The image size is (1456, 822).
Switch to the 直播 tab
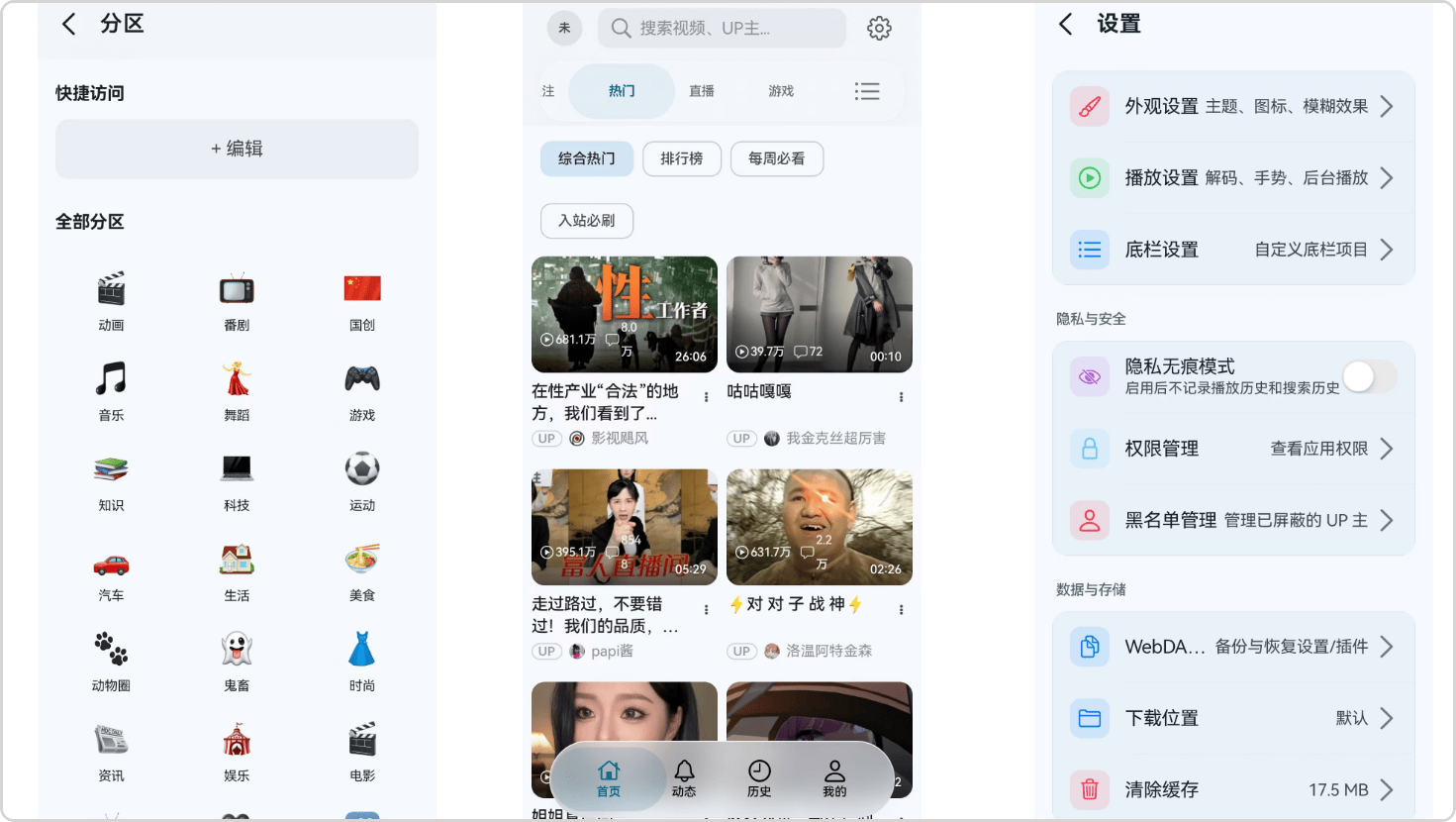pyautogui.click(x=702, y=91)
